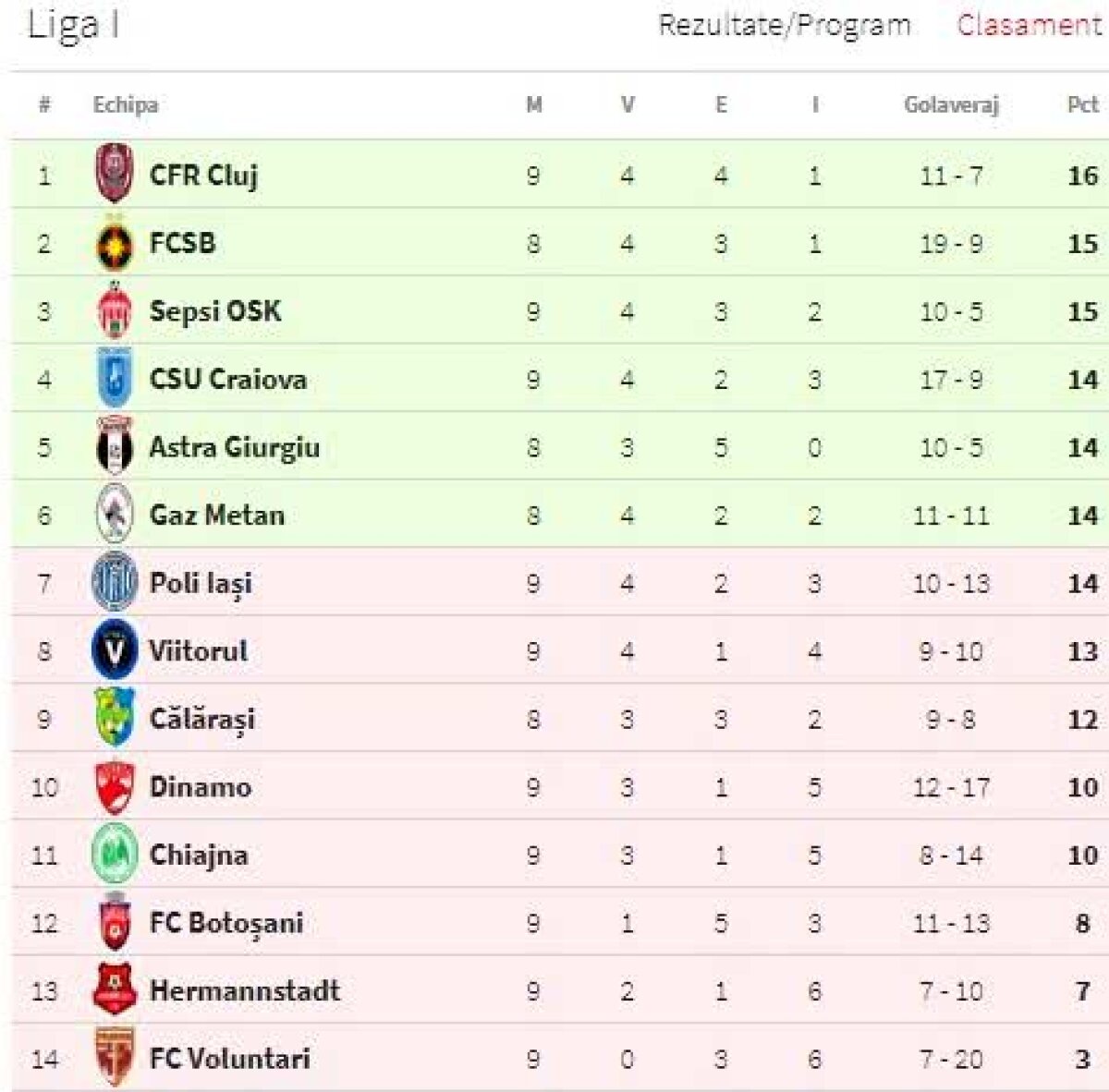Image resolution: width=1109 pixels, height=1092 pixels.
Task: Click the FC Botoșani team name
Action: coord(226,923)
